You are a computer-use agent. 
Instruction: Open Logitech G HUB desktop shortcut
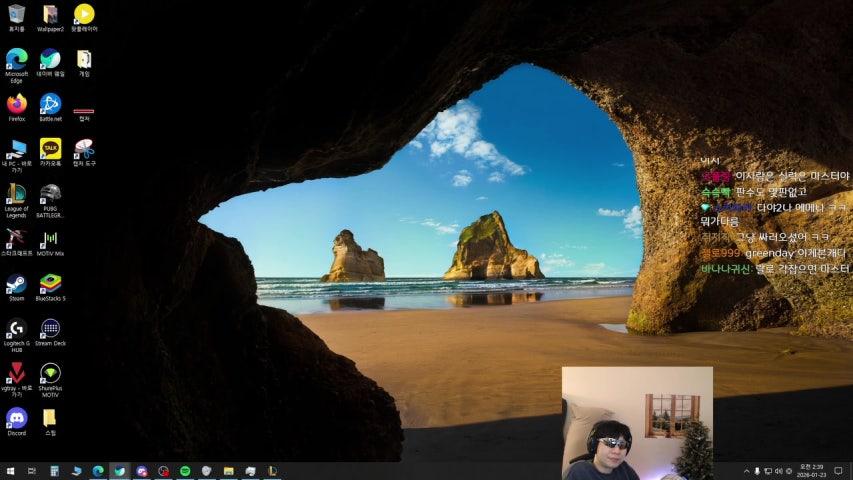coord(16,328)
